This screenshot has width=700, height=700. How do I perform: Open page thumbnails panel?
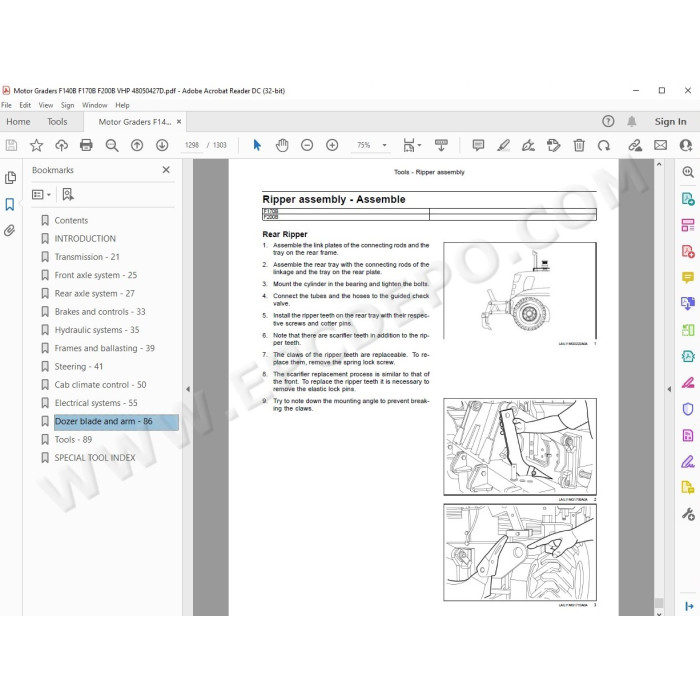coord(10,178)
